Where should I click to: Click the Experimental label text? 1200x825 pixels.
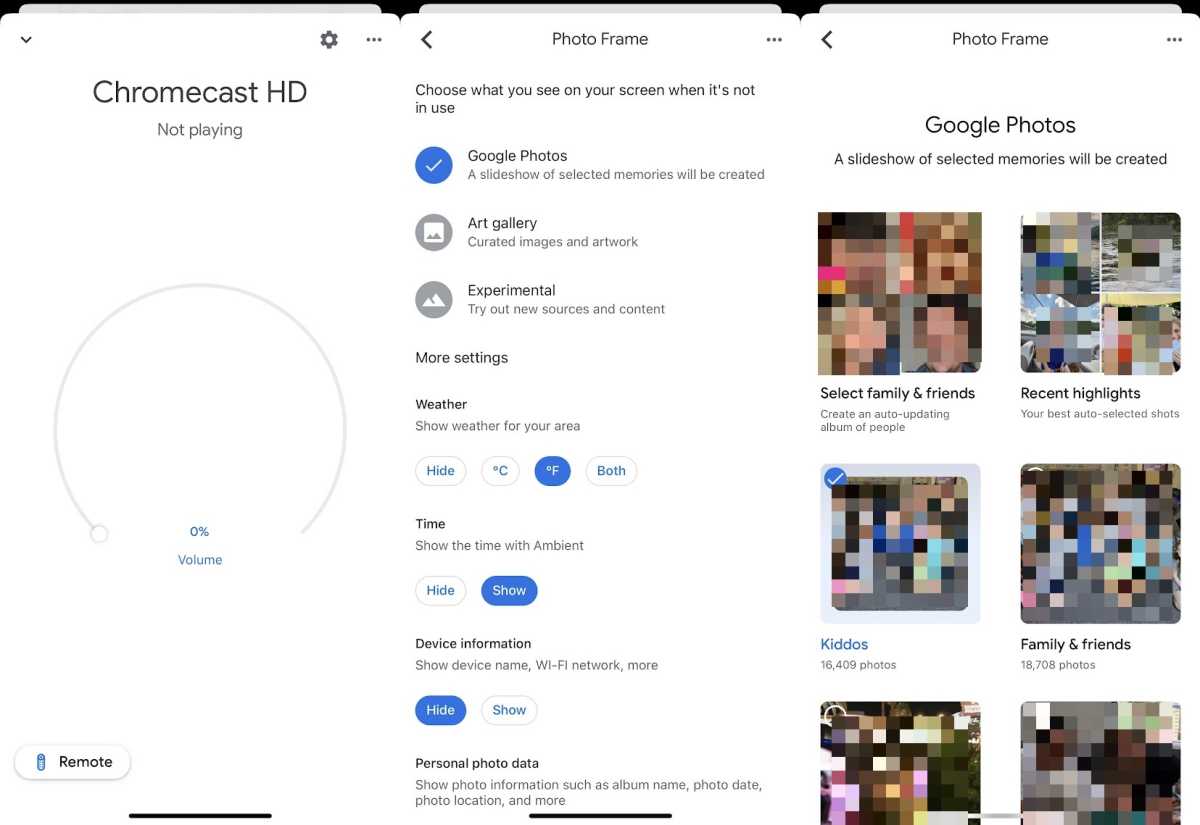point(511,290)
